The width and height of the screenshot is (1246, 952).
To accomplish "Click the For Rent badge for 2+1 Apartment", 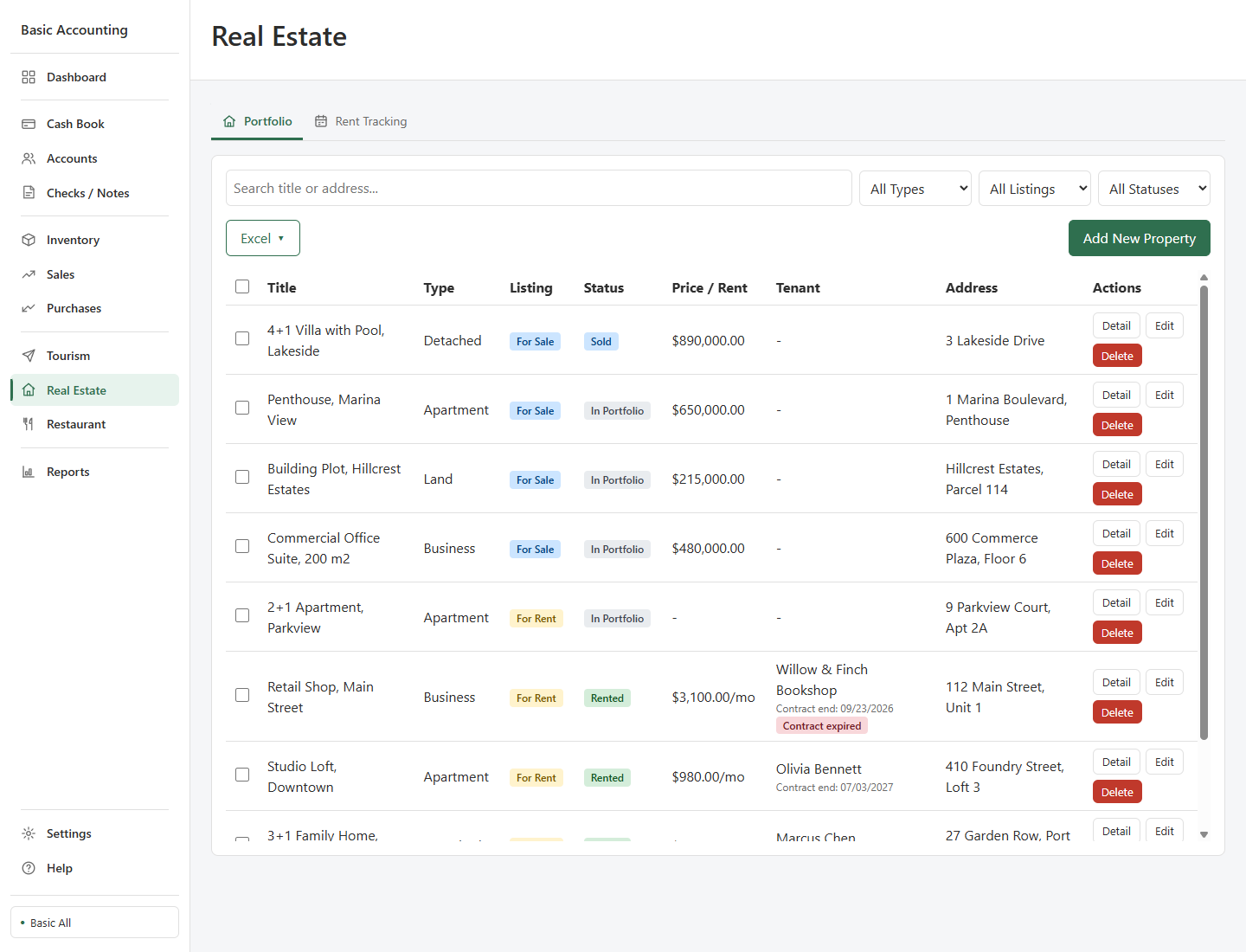I will [x=536, y=619].
